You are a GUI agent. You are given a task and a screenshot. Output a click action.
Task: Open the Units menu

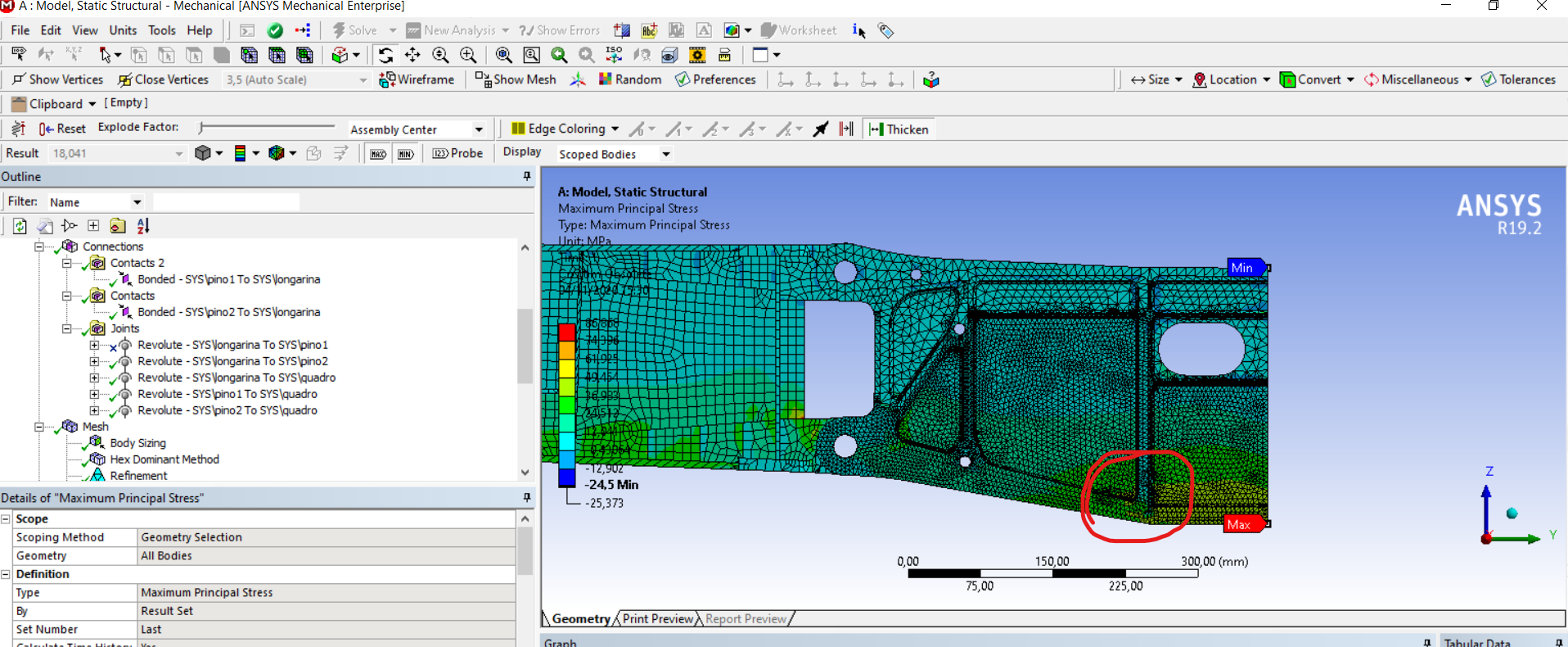pos(123,30)
